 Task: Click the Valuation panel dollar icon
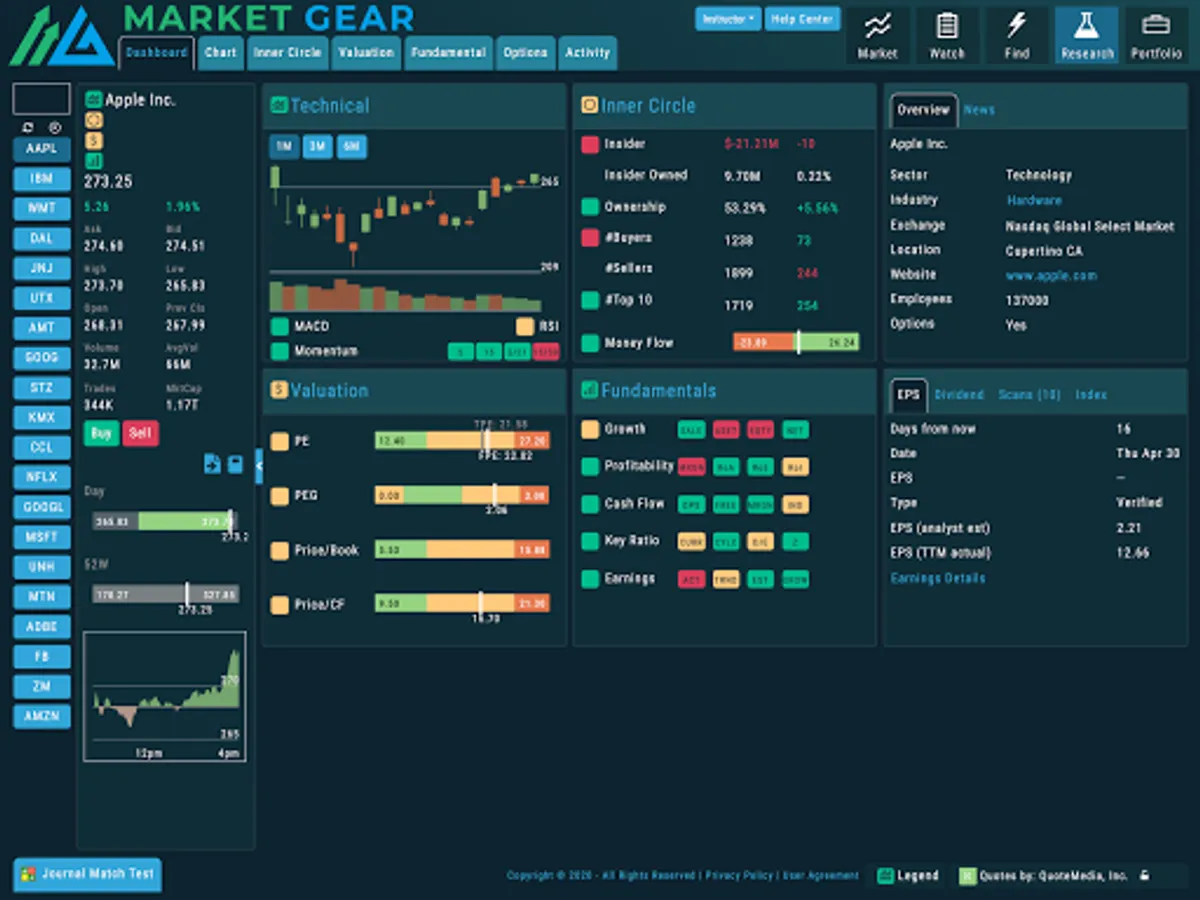(x=279, y=390)
